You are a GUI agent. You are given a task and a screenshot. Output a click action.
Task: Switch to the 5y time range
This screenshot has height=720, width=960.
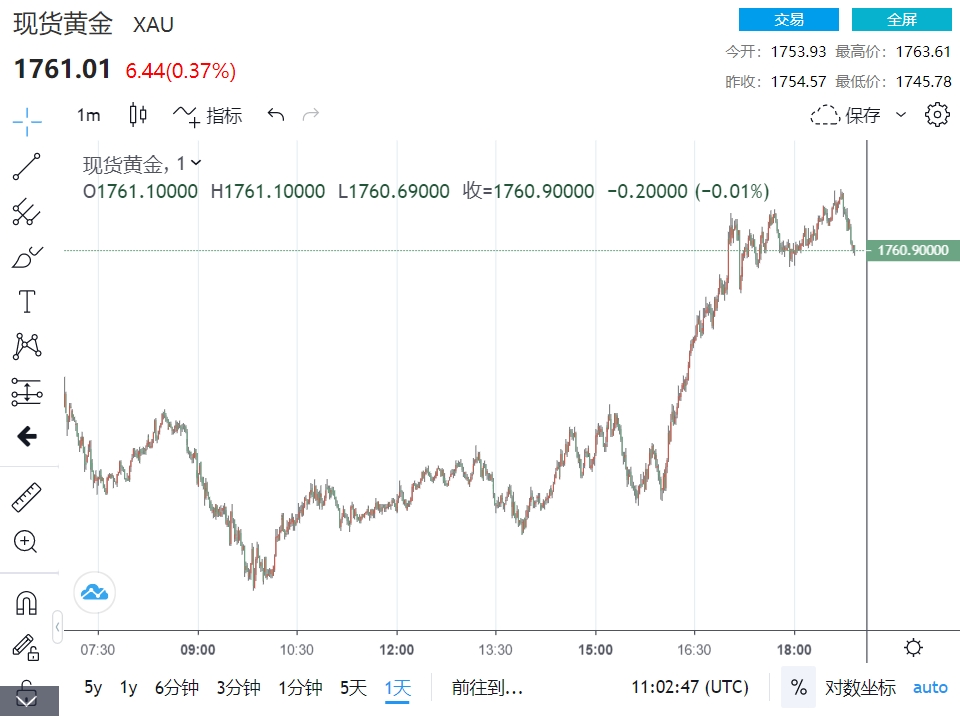click(93, 688)
